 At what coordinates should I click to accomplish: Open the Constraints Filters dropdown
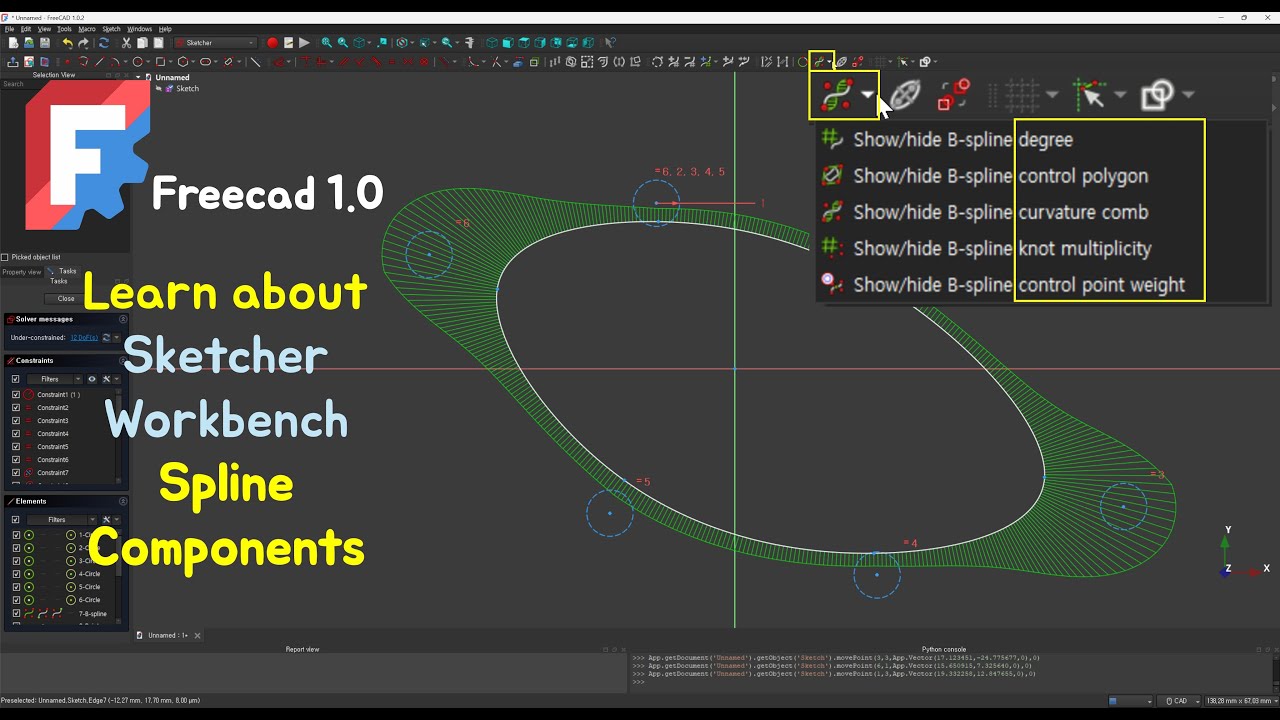(x=54, y=379)
